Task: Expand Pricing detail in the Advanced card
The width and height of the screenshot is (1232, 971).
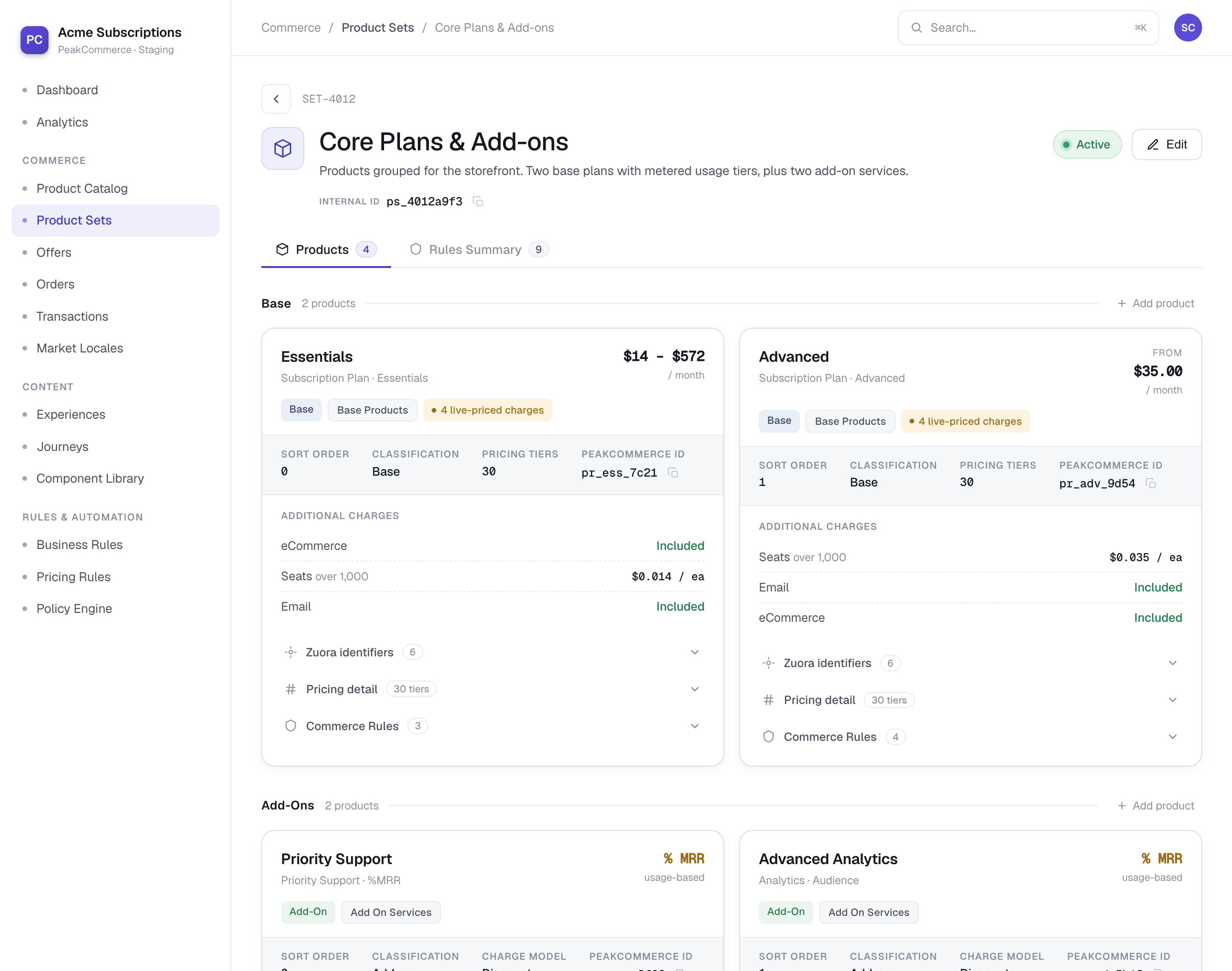Action: (971, 700)
